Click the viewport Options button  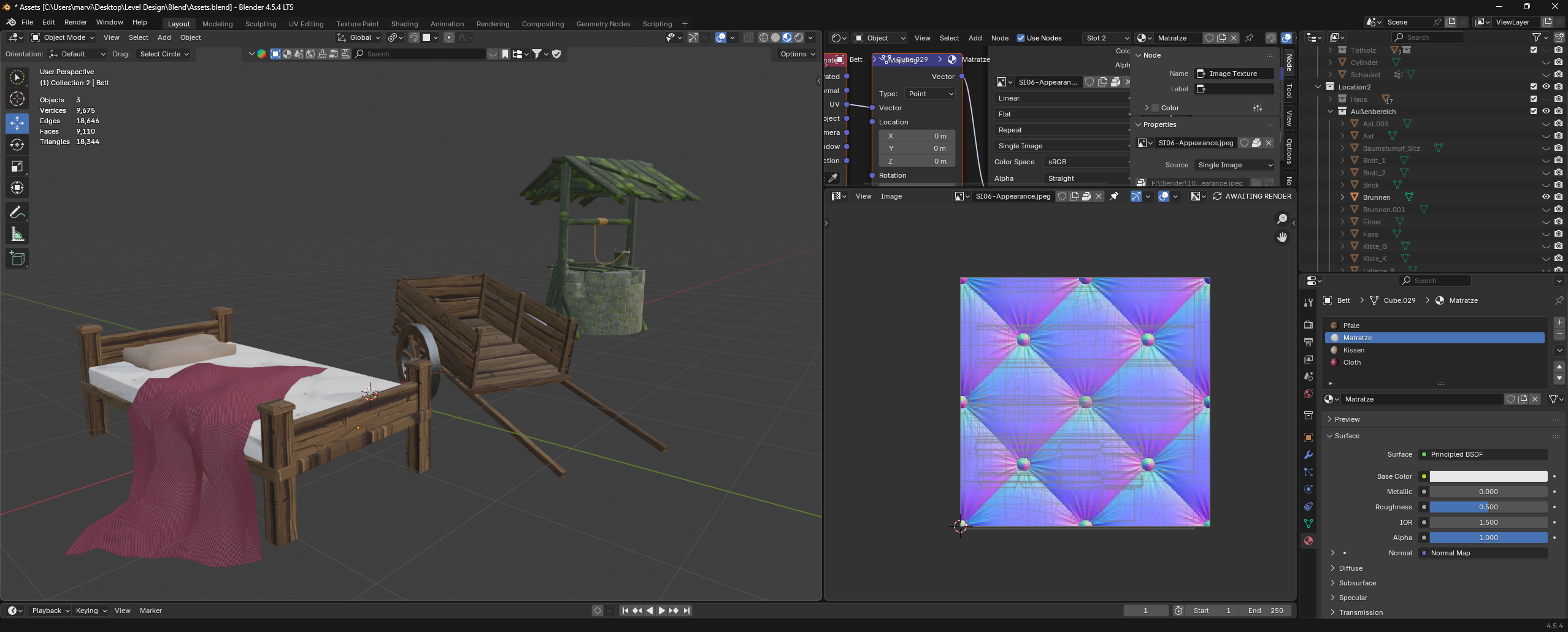[x=797, y=54]
